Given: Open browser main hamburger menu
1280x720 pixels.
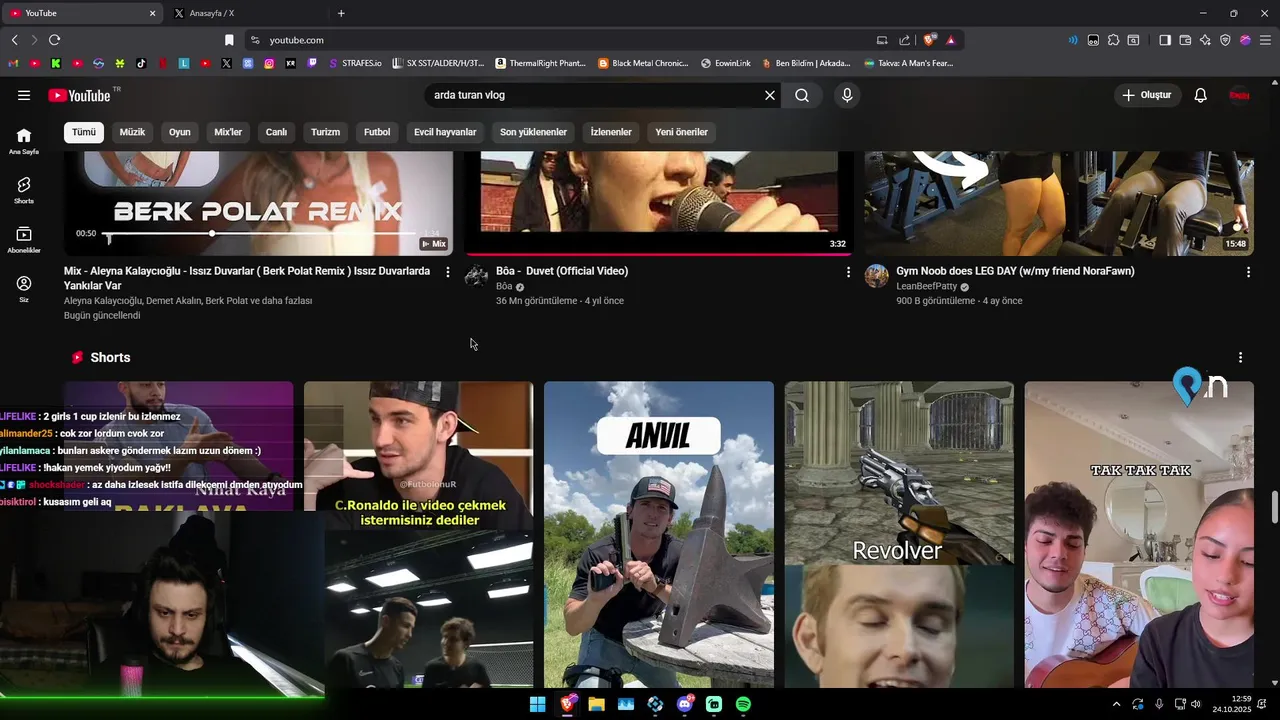Looking at the screenshot, I should pyautogui.click(x=1265, y=40).
